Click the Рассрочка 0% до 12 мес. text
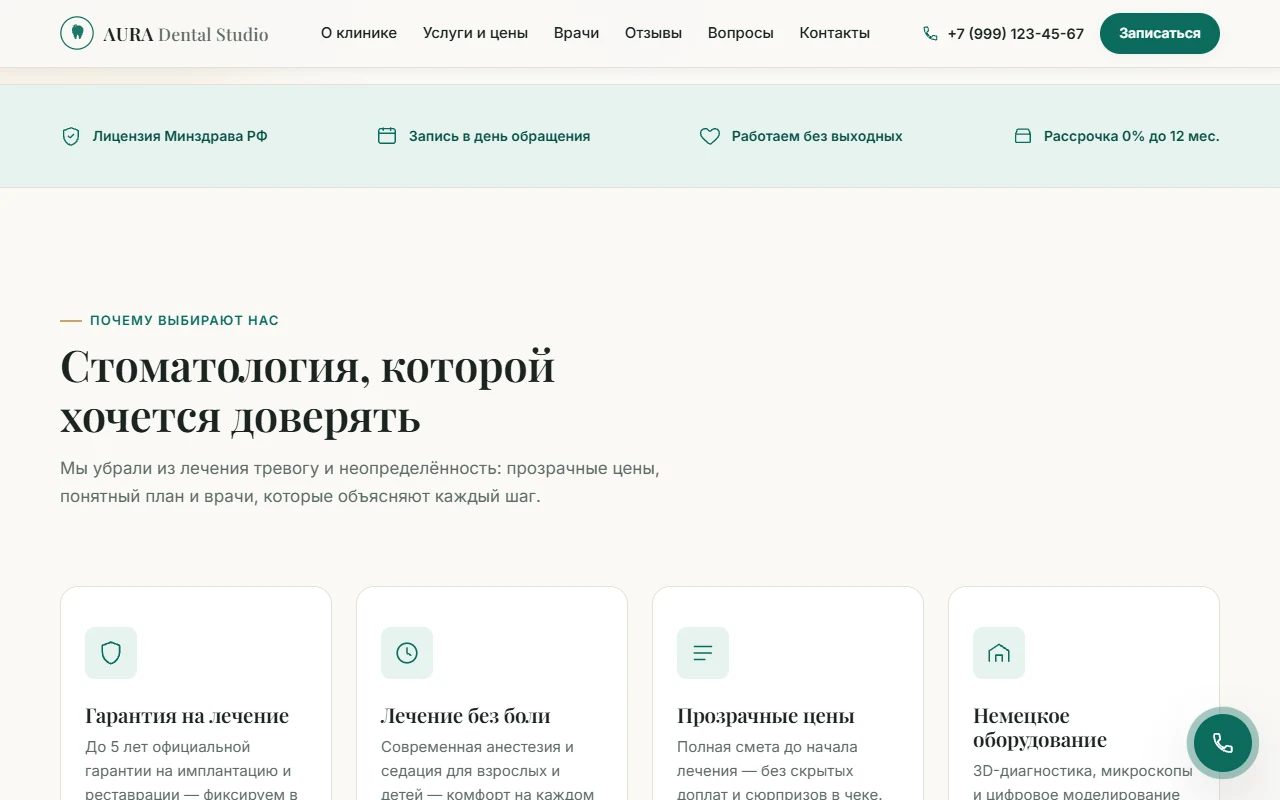The height and width of the screenshot is (800, 1280). coord(1132,136)
